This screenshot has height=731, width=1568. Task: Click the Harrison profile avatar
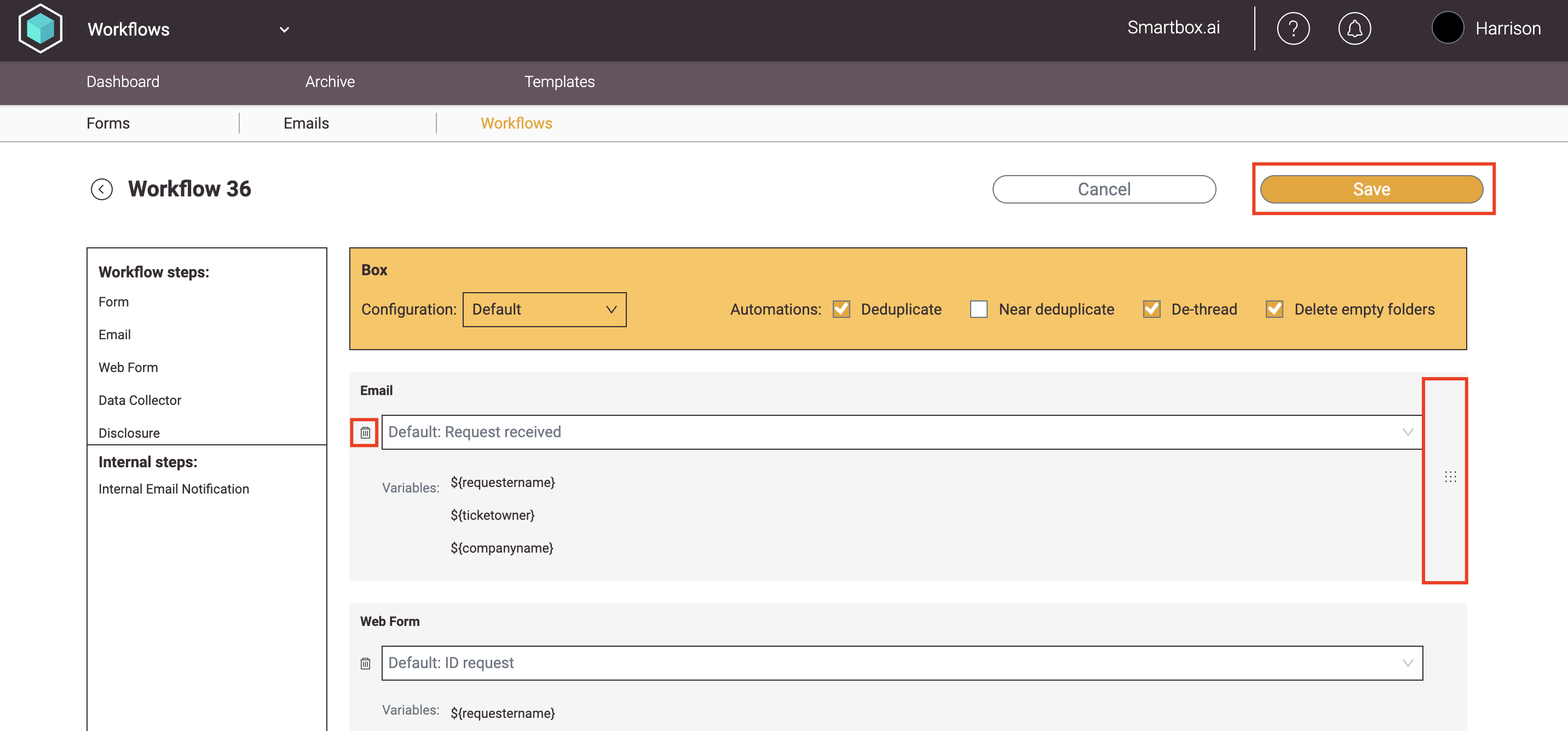pyautogui.click(x=1447, y=28)
